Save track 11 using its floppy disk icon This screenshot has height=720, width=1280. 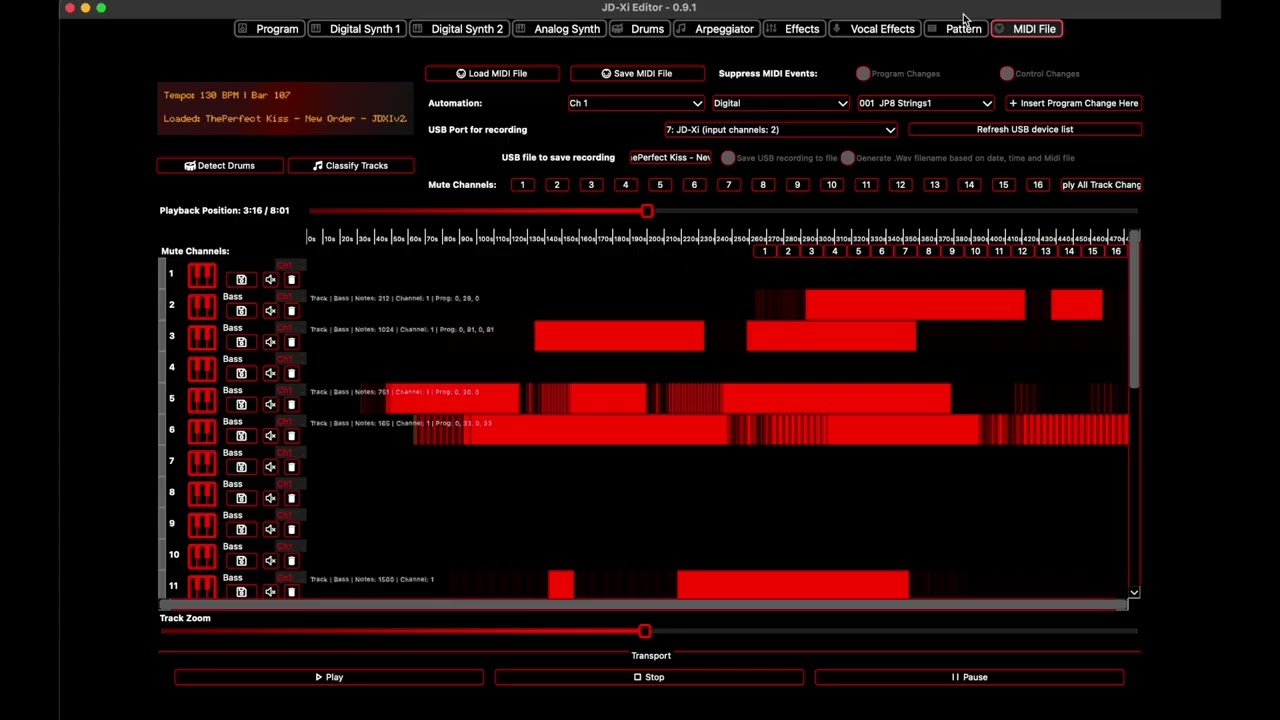(x=241, y=592)
